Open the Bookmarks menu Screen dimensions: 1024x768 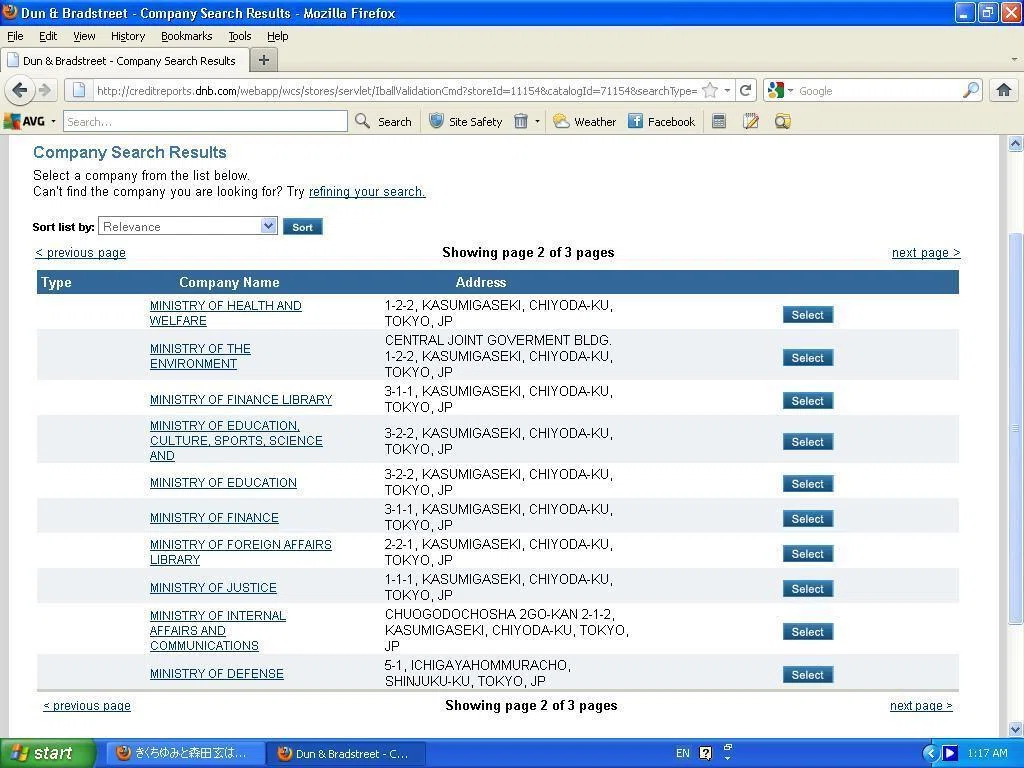coord(187,36)
